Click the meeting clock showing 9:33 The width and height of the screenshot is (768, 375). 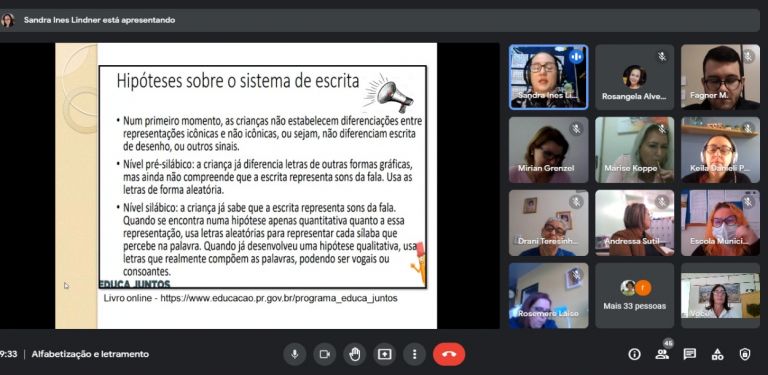click(x=8, y=354)
